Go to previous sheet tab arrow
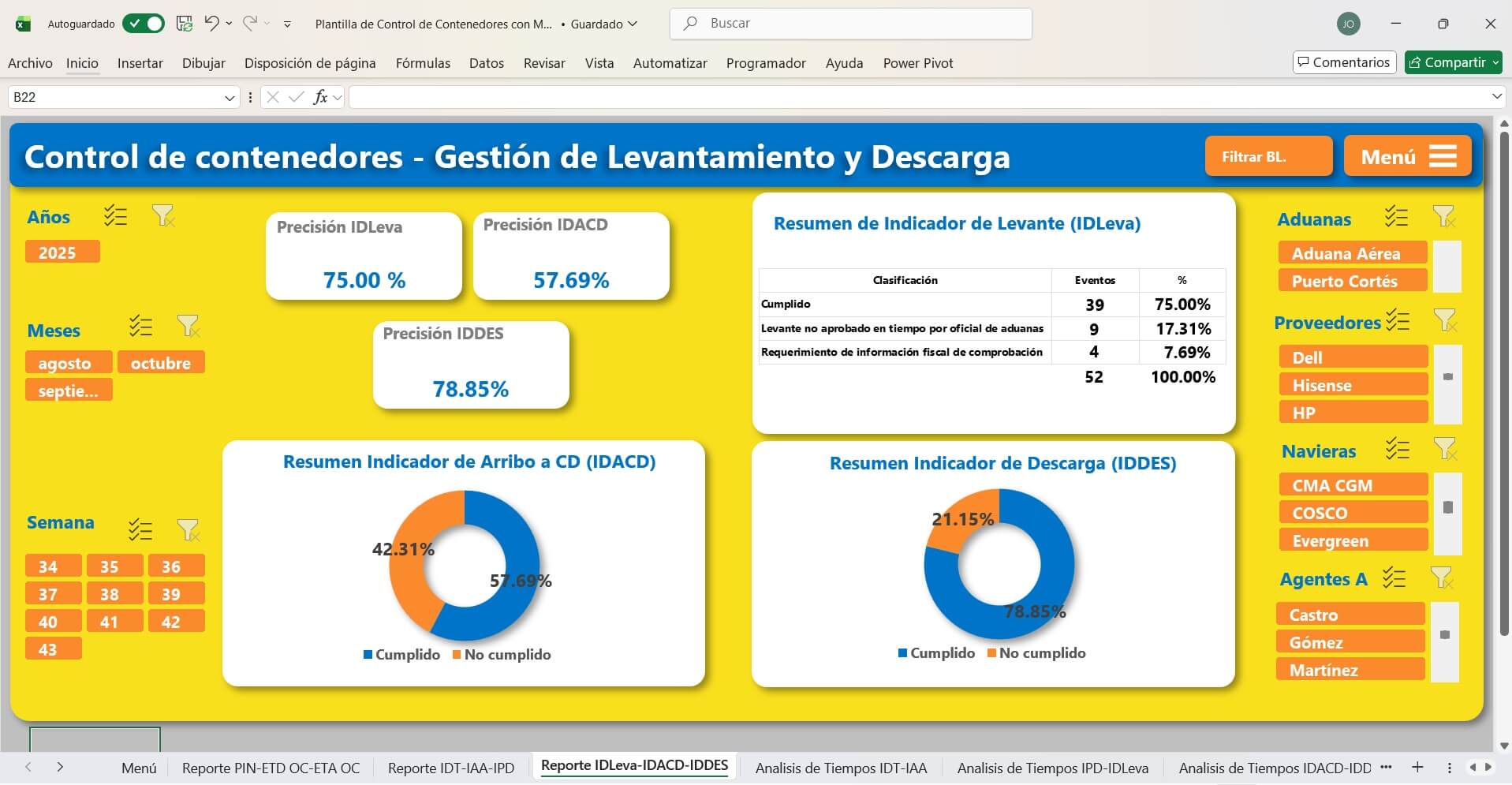 [28, 767]
